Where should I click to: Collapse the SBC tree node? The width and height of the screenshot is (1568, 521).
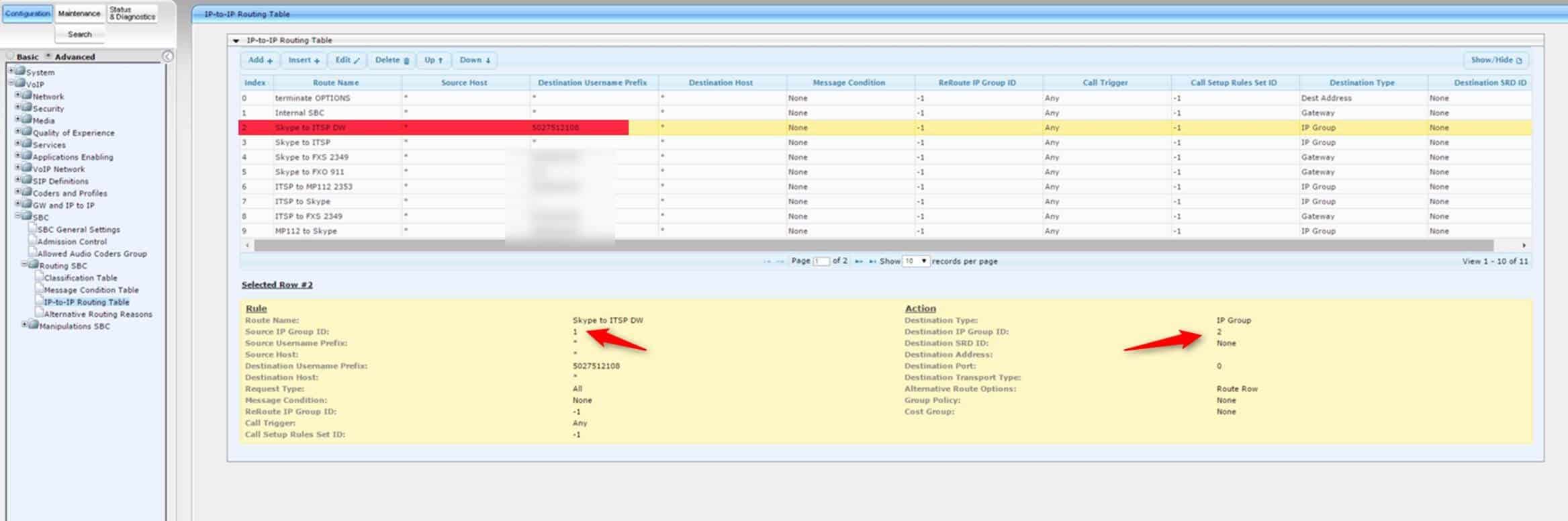coord(18,216)
